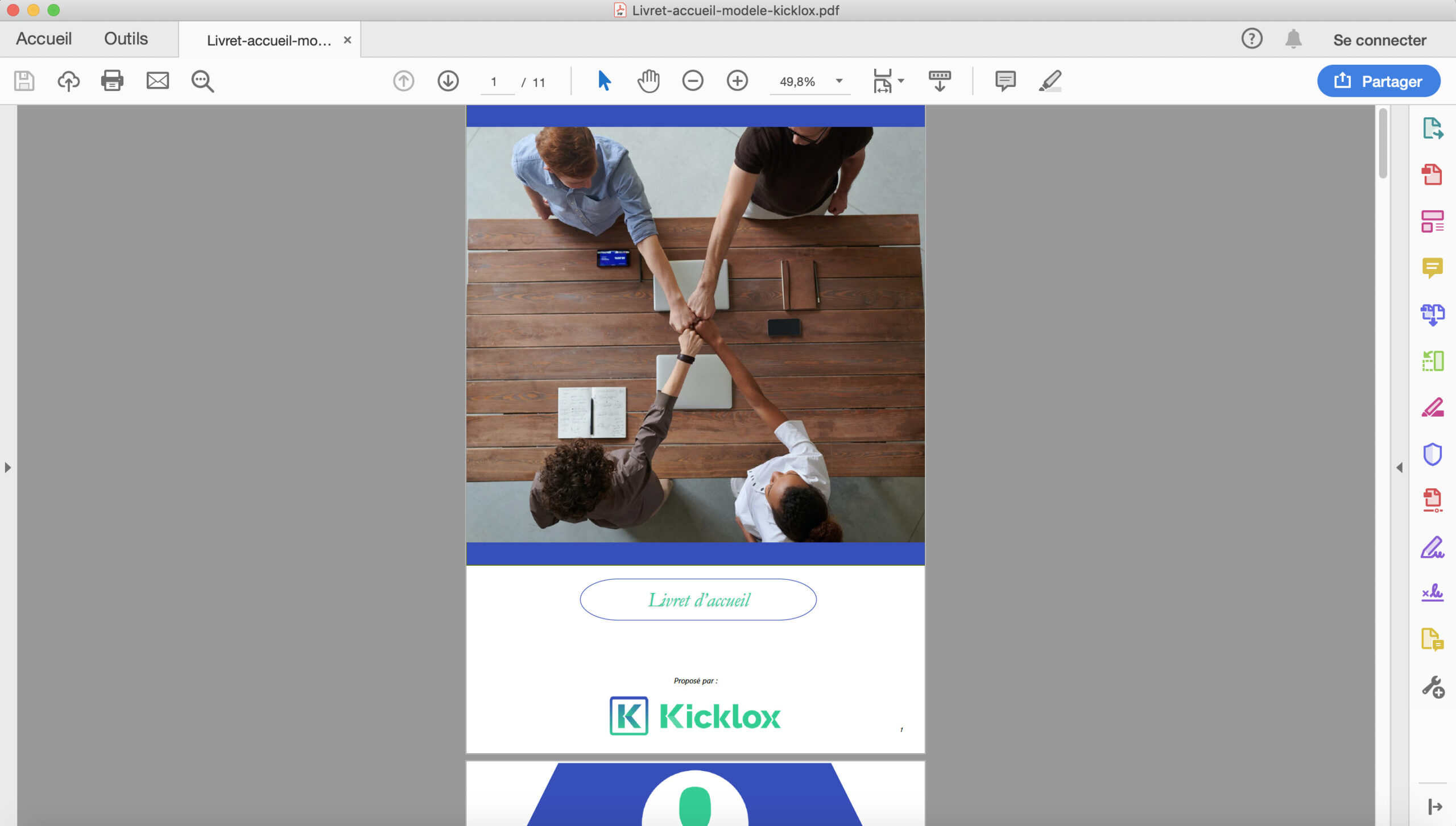Open the Export PDF tool in sidebar
This screenshot has width=1456, height=826.
(x=1433, y=128)
